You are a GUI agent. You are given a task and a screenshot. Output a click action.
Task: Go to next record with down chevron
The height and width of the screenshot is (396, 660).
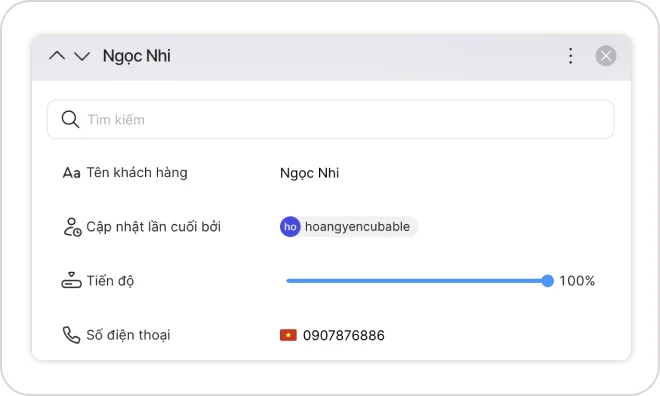point(82,56)
